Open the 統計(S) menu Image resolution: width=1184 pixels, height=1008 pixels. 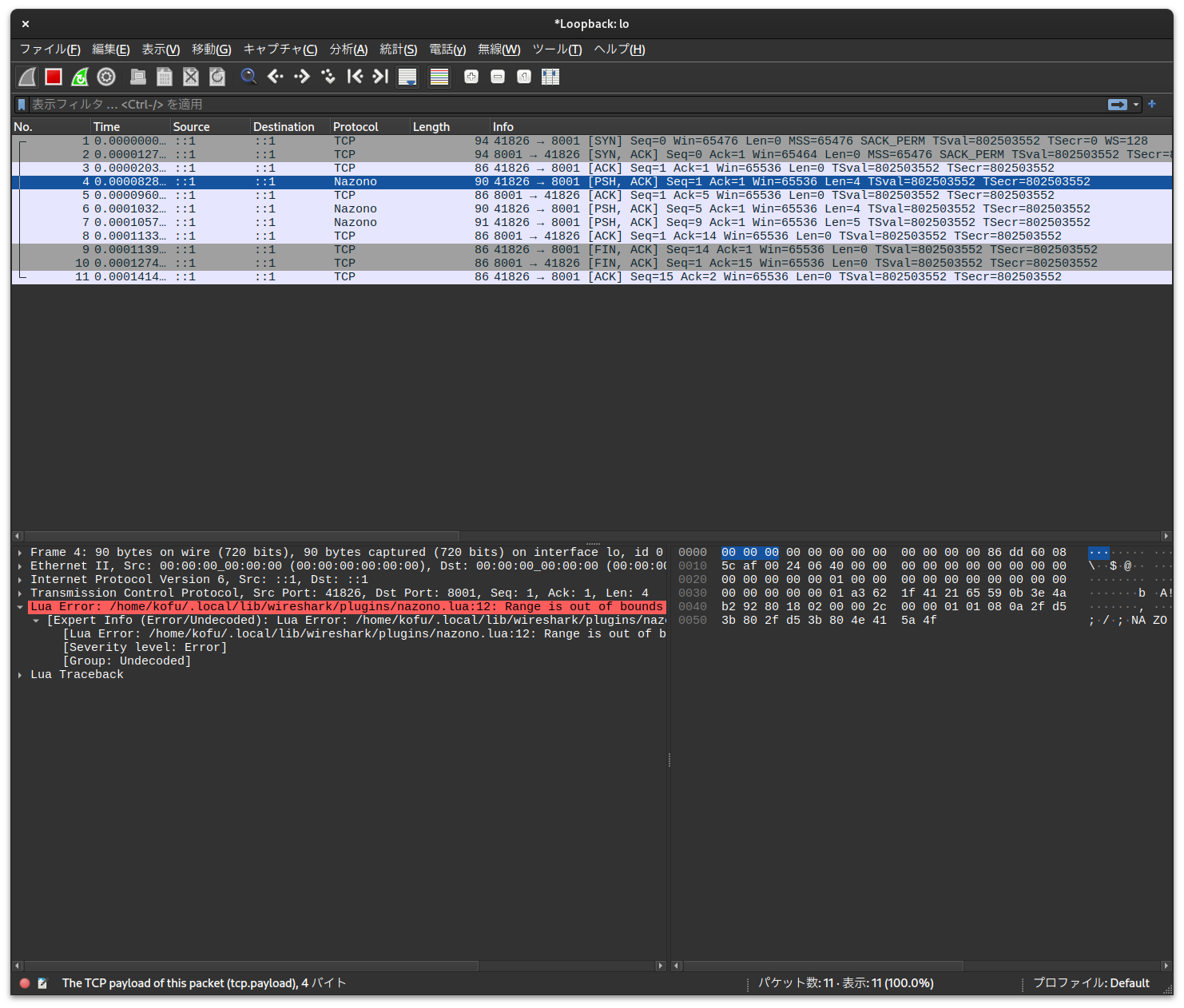tap(398, 50)
